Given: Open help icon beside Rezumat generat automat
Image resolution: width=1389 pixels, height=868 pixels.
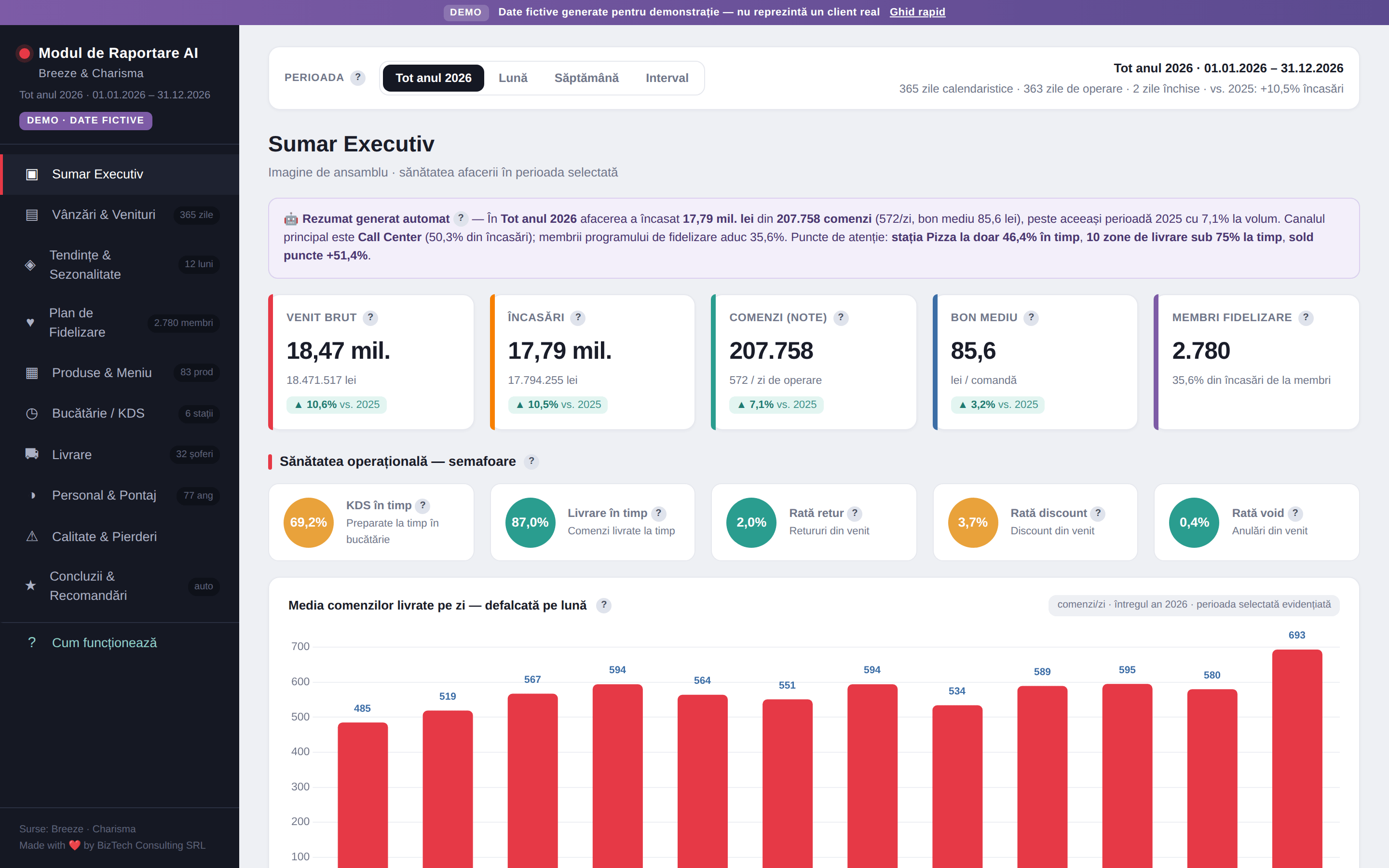Looking at the screenshot, I should 460,219.
